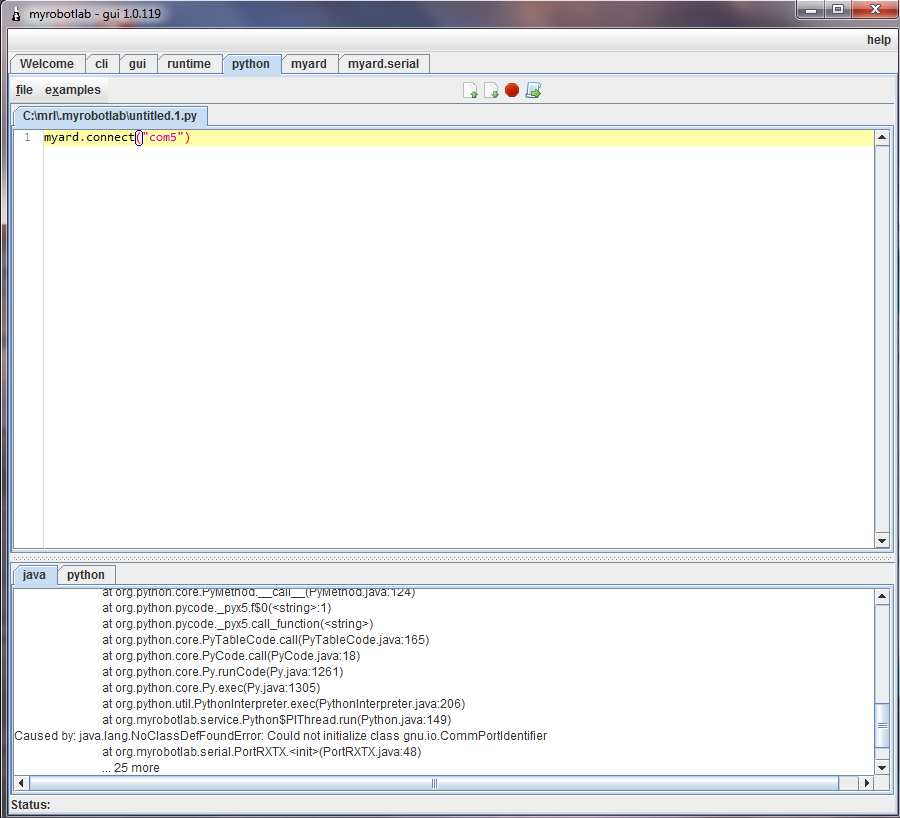The height and width of the screenshot is (818, 900).
Task: Click the "_pyx5.call_function" stack trace line
Action: pyautogui.click(x=238, y=623)
